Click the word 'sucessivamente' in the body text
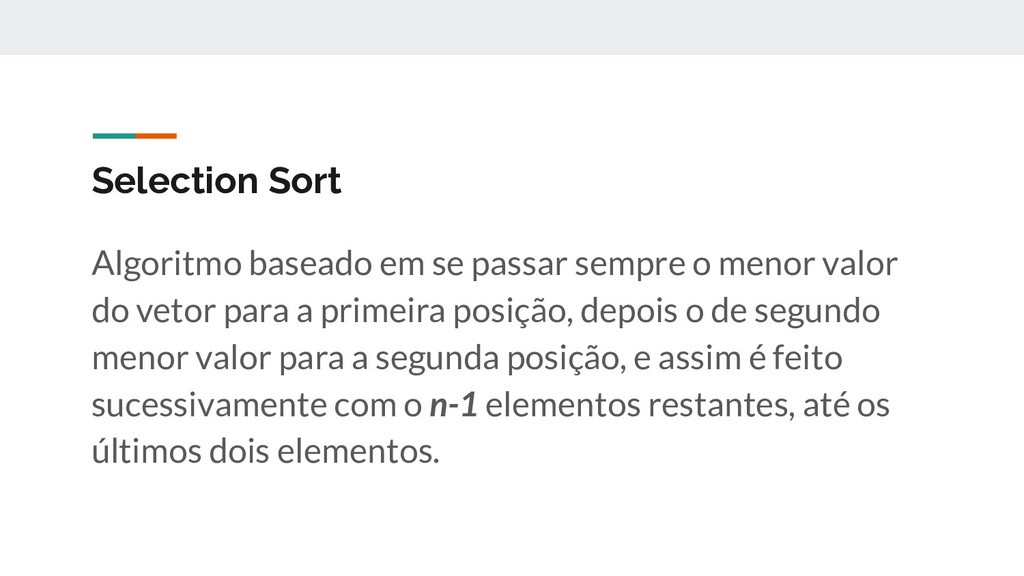 (209, 405)
